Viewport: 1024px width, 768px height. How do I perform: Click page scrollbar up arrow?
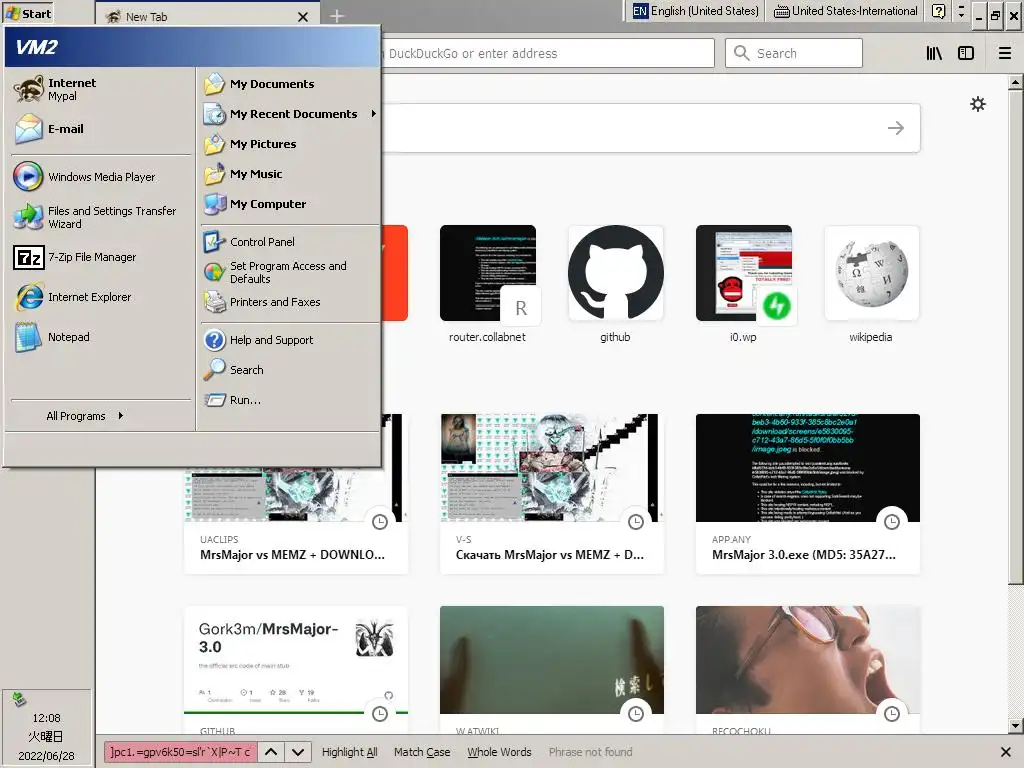(x=1015, y=82)
